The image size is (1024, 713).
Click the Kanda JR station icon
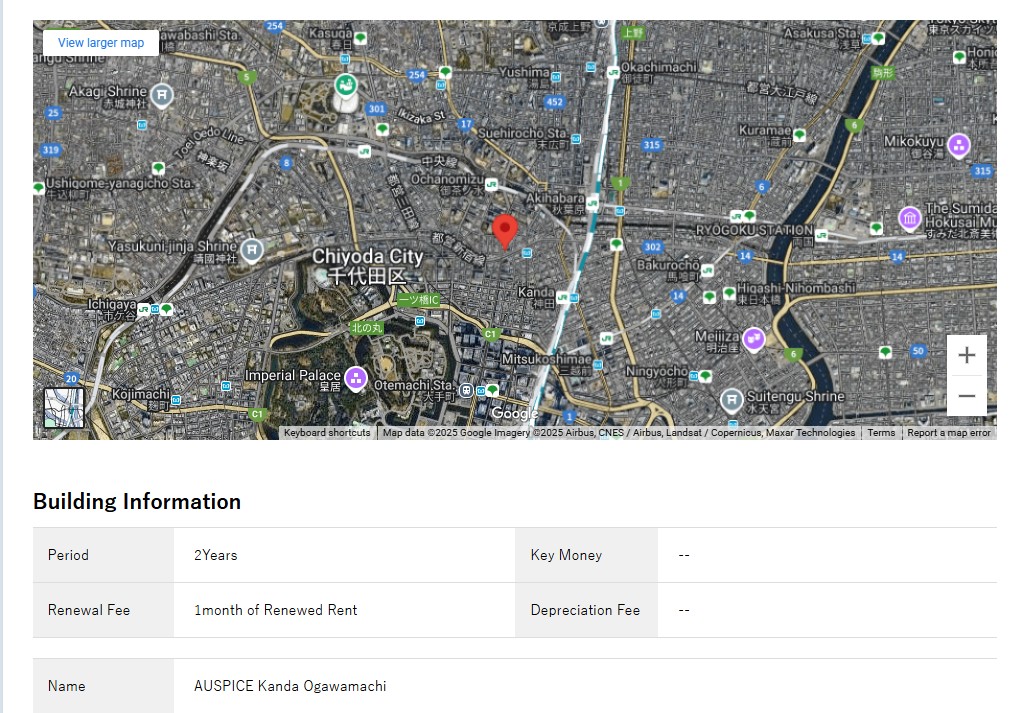[x=562, y=298]
